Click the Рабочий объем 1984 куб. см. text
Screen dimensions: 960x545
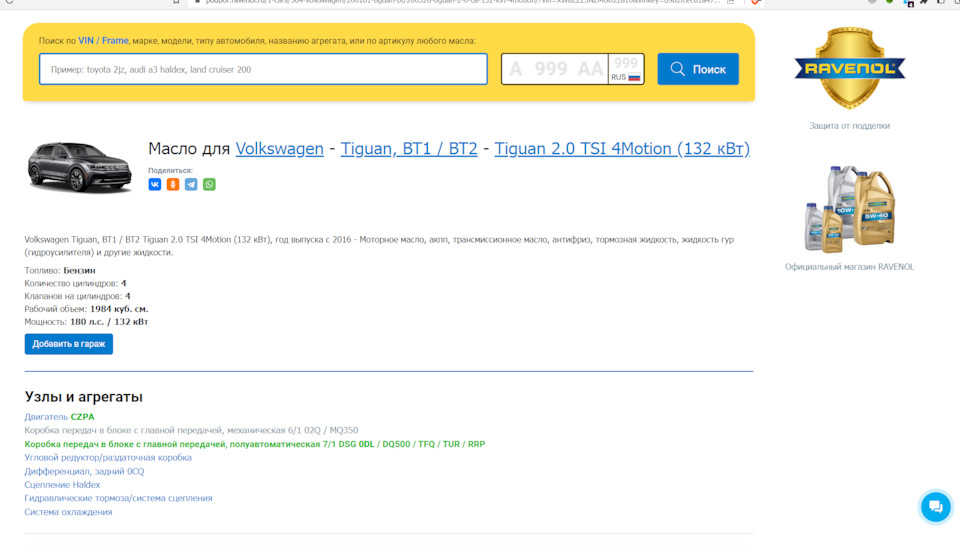pos(86,309)
